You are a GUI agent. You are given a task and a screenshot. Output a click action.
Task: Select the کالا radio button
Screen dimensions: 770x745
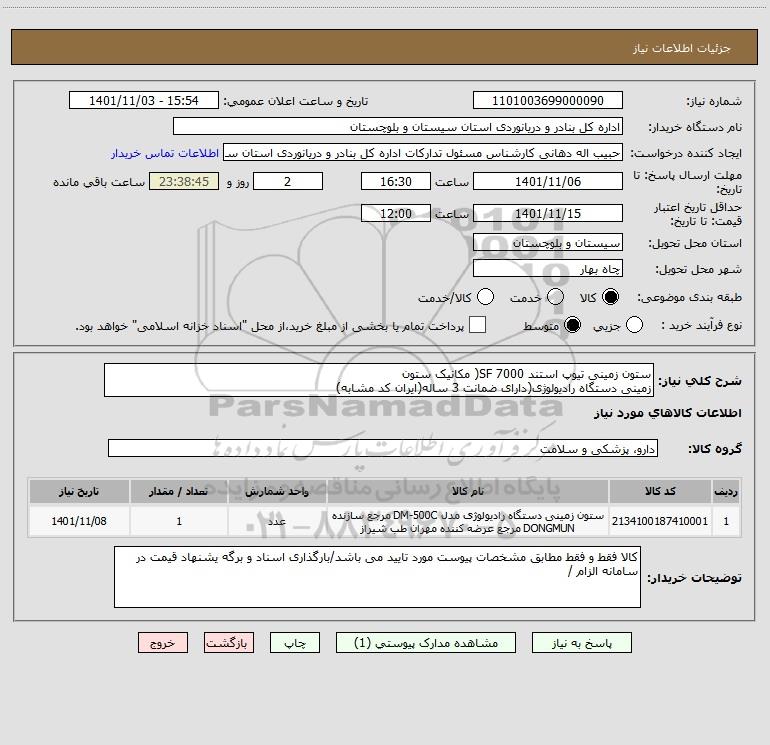pyautogui.click(x=610, y=297)
